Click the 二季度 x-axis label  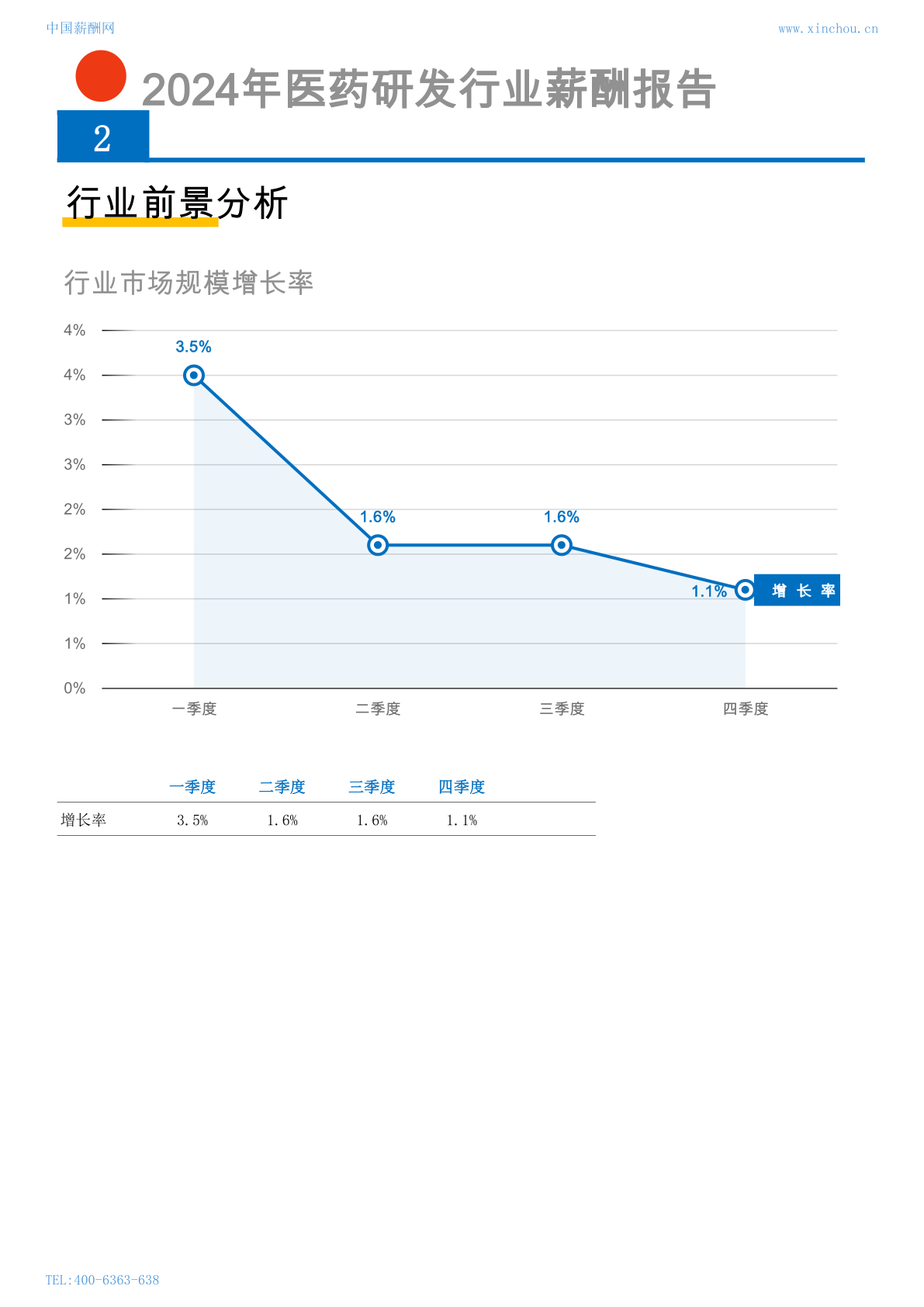[378, 709]
